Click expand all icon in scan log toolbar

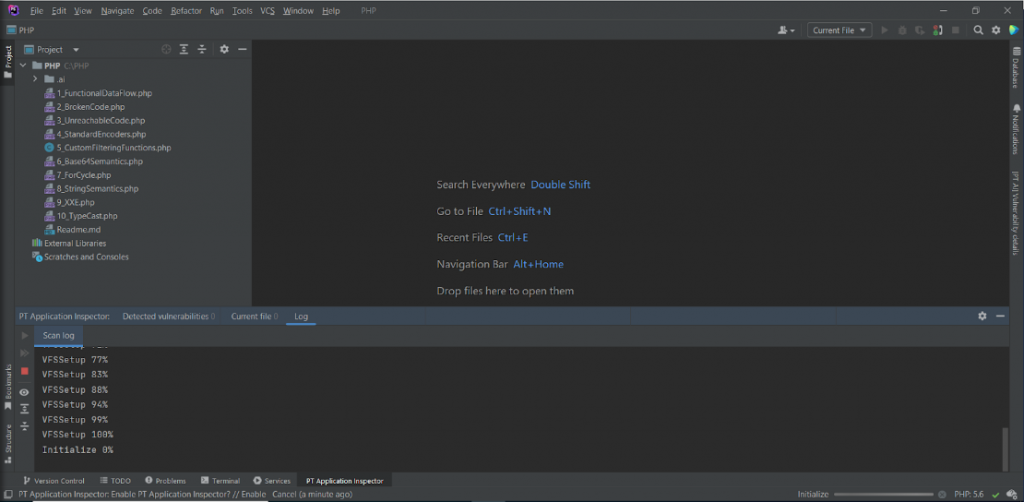(25, 409)
